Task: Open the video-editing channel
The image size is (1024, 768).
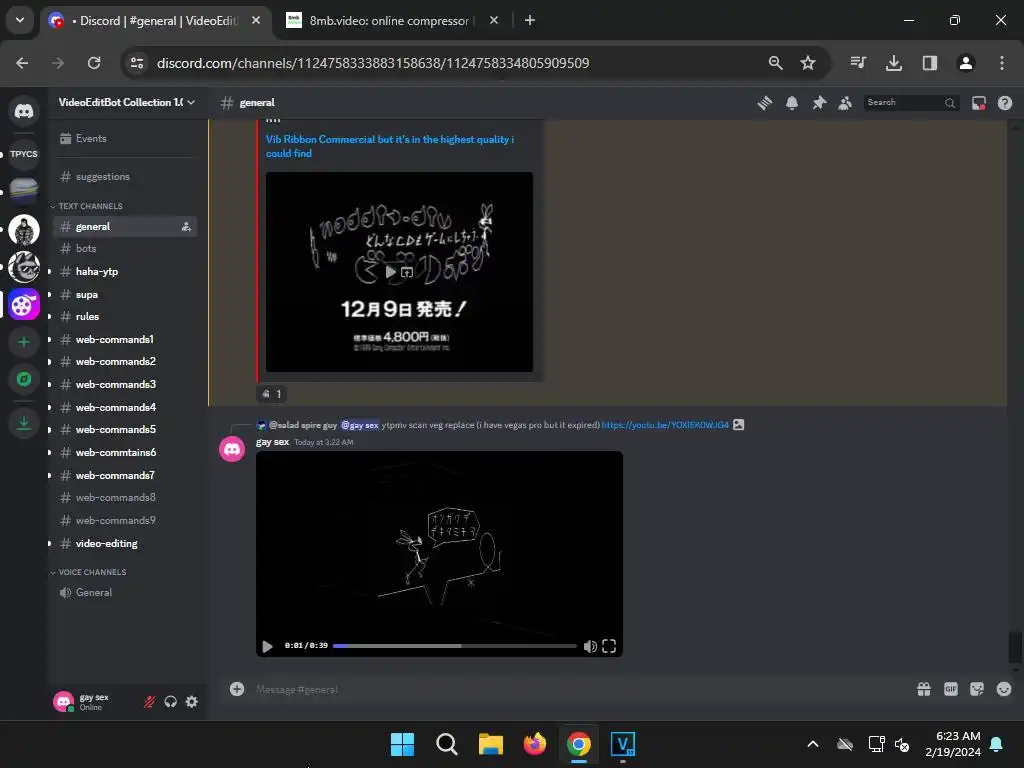Action: 125,543
